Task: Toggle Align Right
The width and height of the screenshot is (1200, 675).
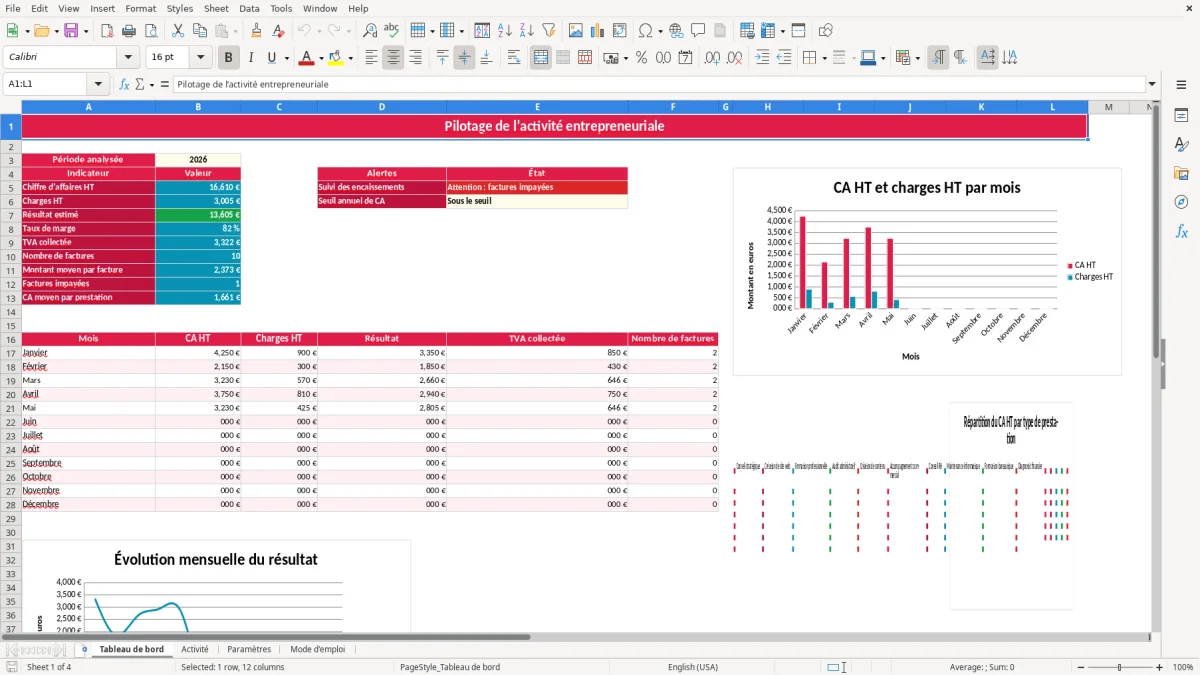Action: pos(415,58)
